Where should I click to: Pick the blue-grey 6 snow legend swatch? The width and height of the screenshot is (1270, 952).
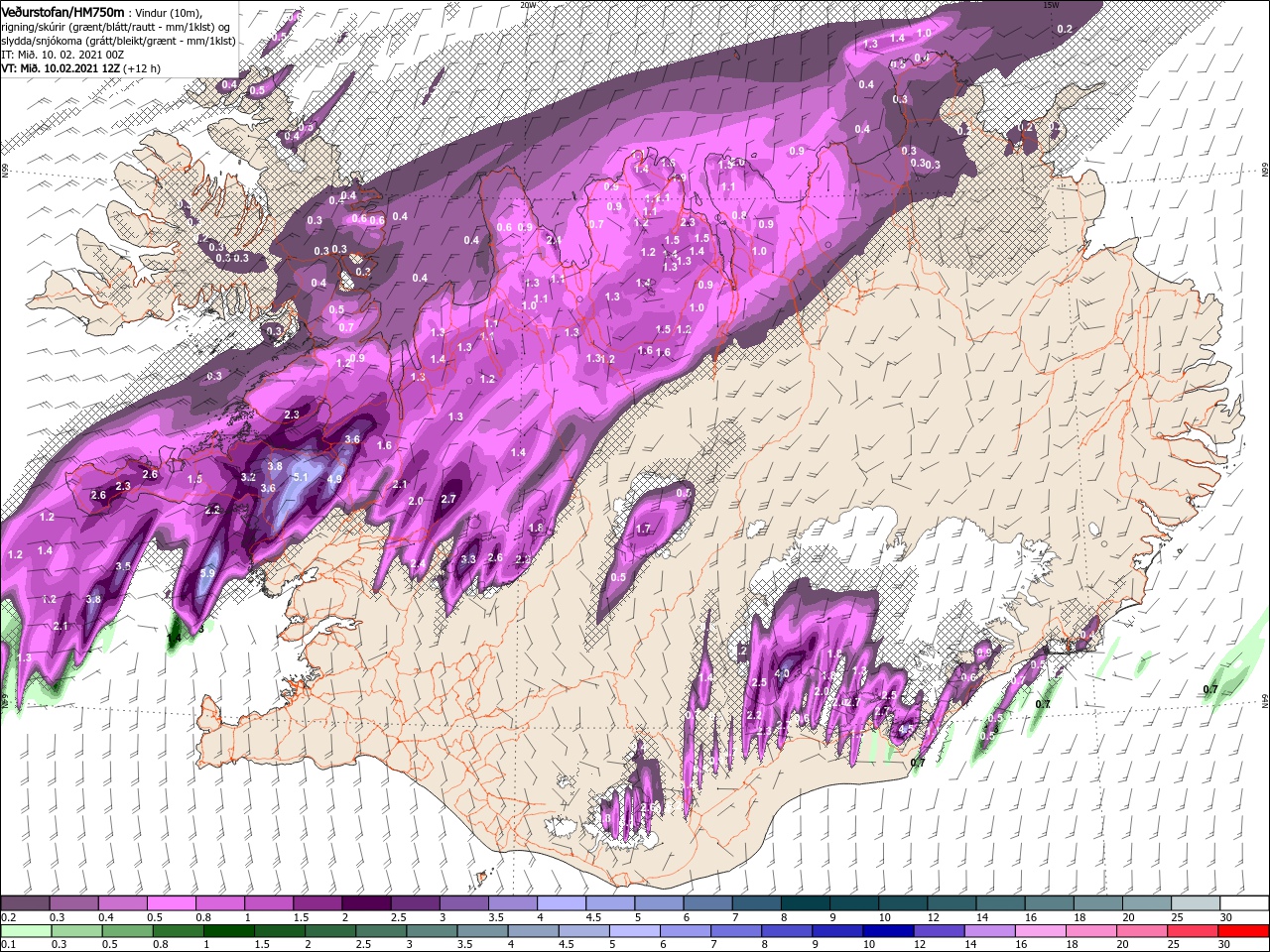[x=707, y=902]
